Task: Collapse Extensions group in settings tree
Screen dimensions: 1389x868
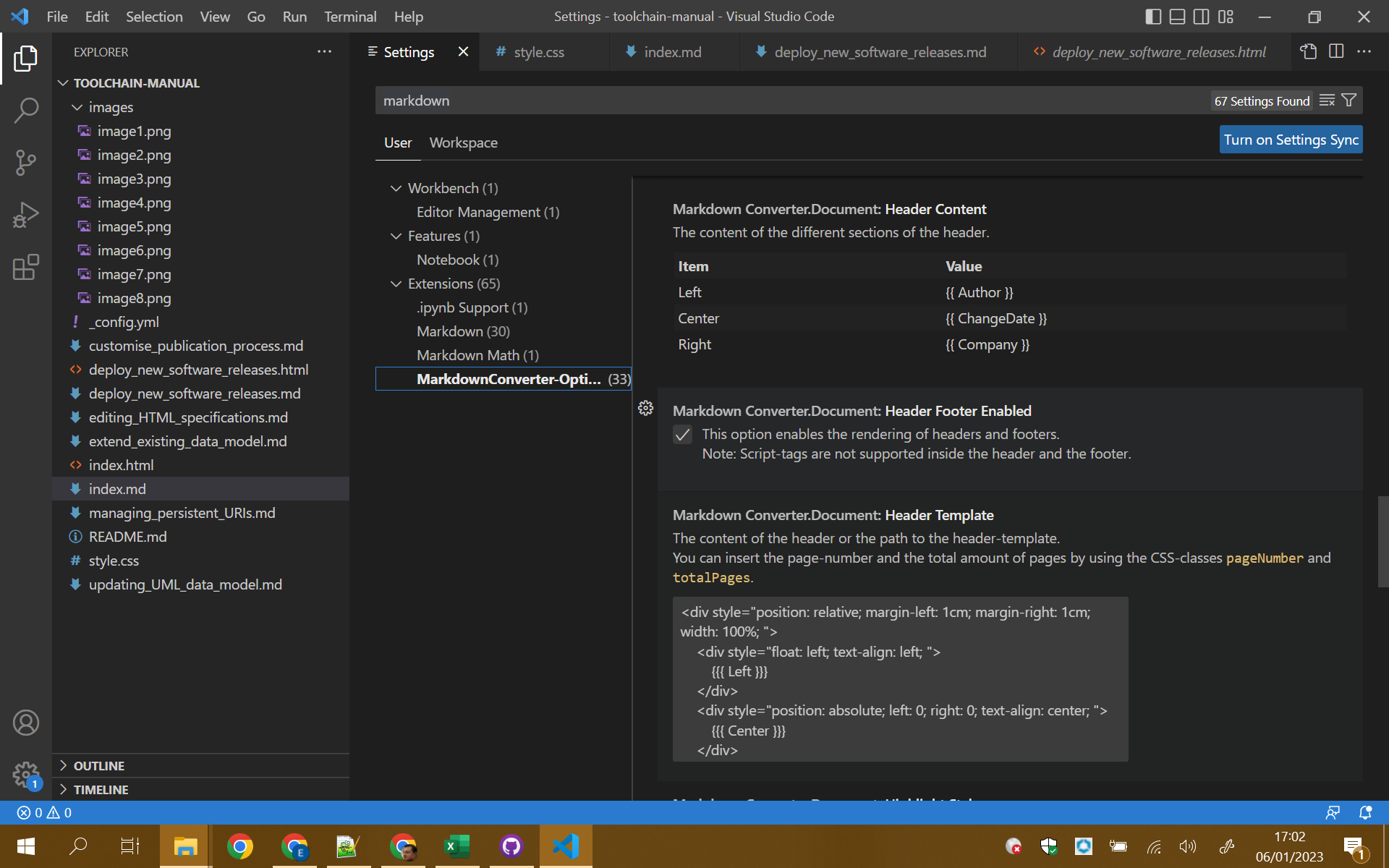Action: (x=396, y=284)
